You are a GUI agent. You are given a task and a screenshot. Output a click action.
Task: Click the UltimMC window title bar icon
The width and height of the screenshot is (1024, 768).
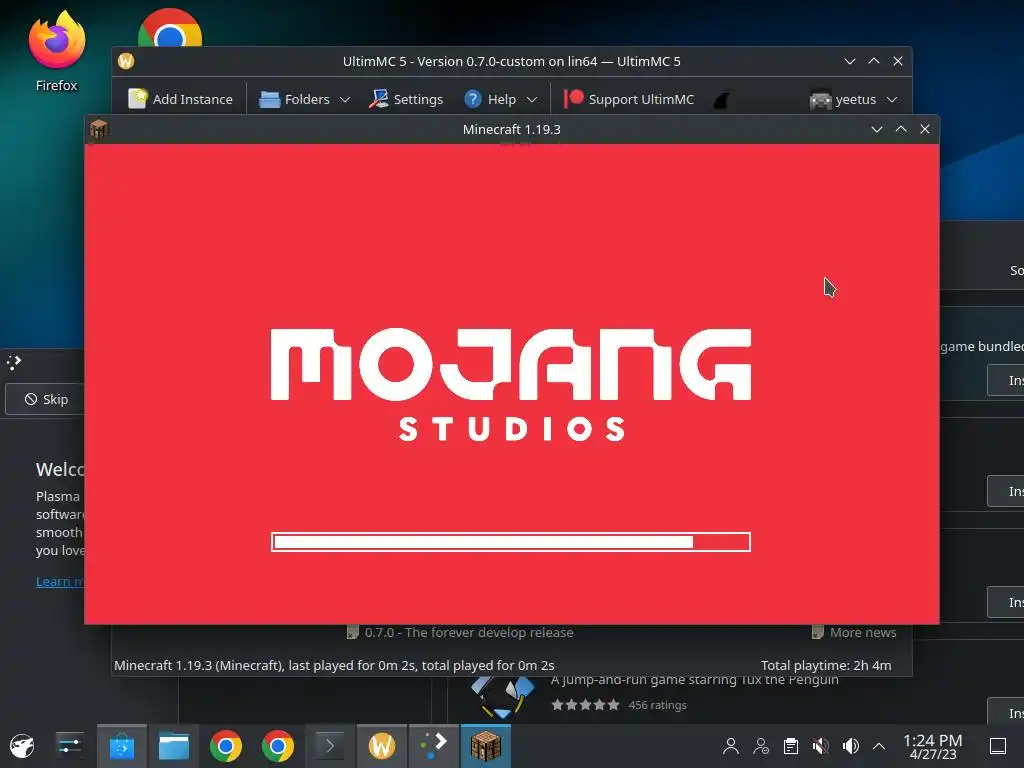[x=126, y=61]
